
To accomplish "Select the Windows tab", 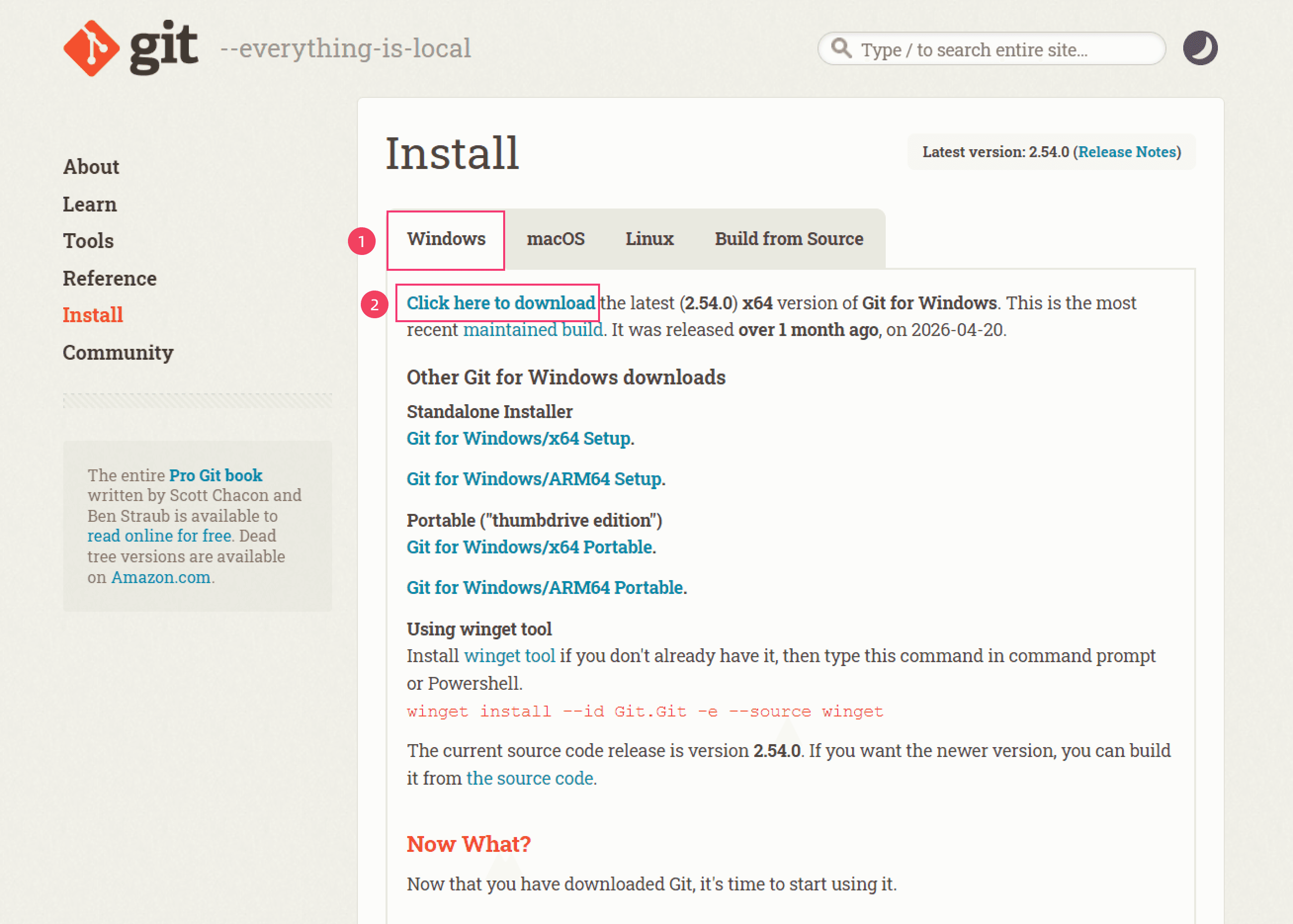I will coord(446,239).
